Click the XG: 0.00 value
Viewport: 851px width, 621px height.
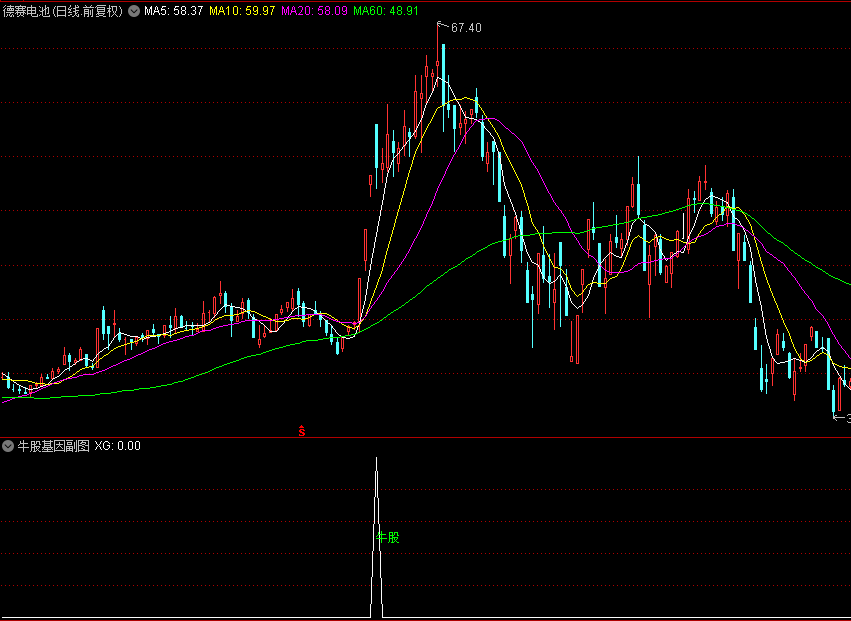coord(118,446)
